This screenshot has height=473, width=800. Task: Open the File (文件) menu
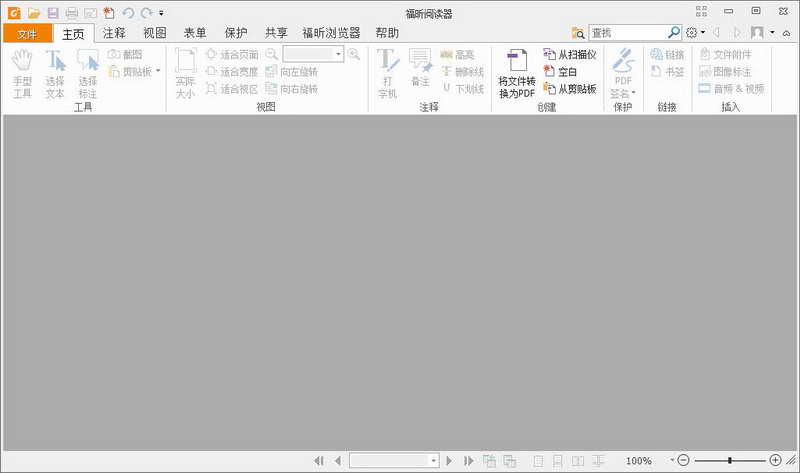tap(26, 33)
